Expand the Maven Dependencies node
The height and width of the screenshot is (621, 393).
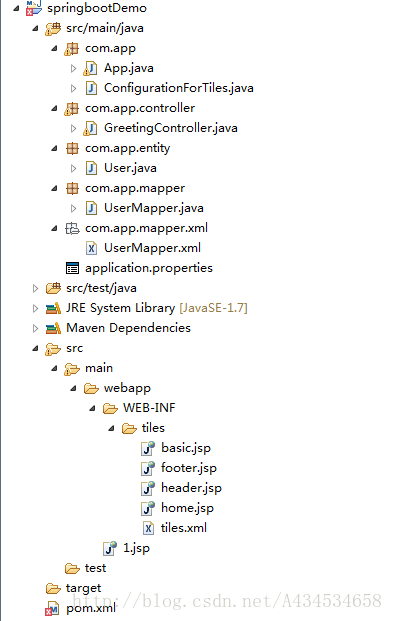[x=35, y=328]
